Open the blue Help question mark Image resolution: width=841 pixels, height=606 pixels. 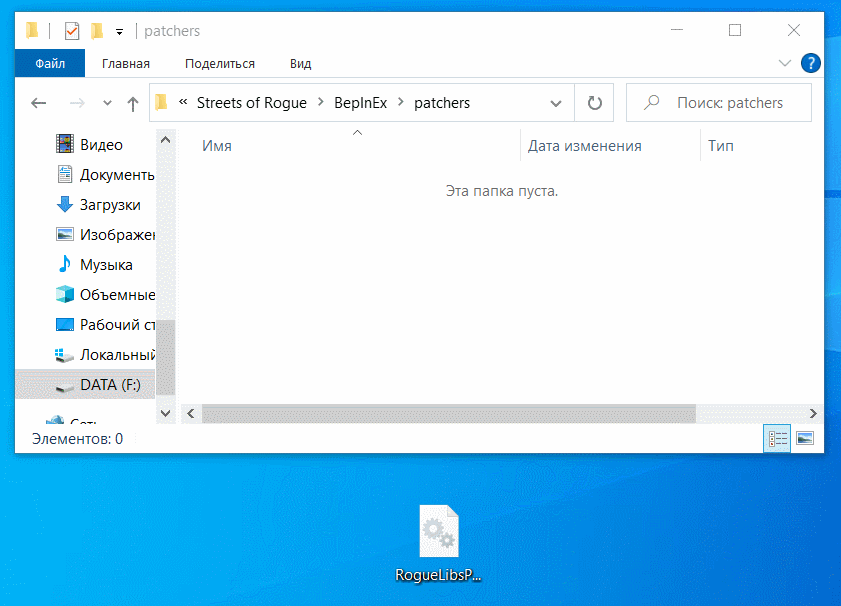tap(810, 63)
